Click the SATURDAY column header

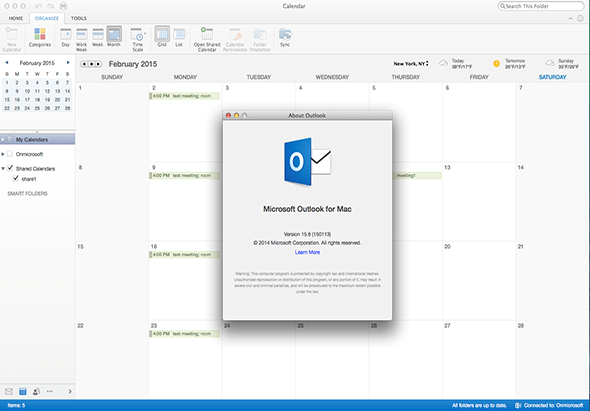(x=552, y=77)
